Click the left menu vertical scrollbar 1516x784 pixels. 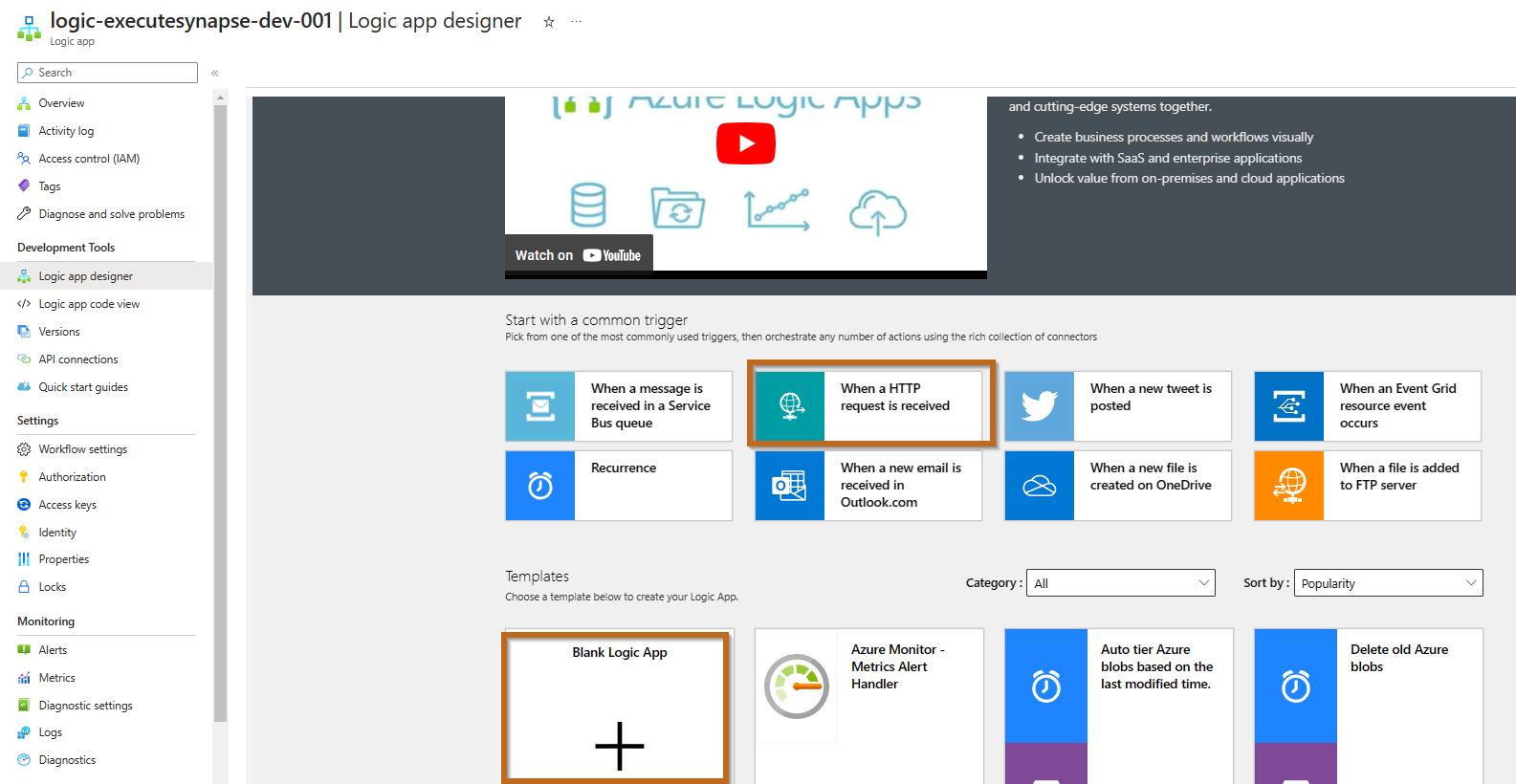[x=221, y=411]
